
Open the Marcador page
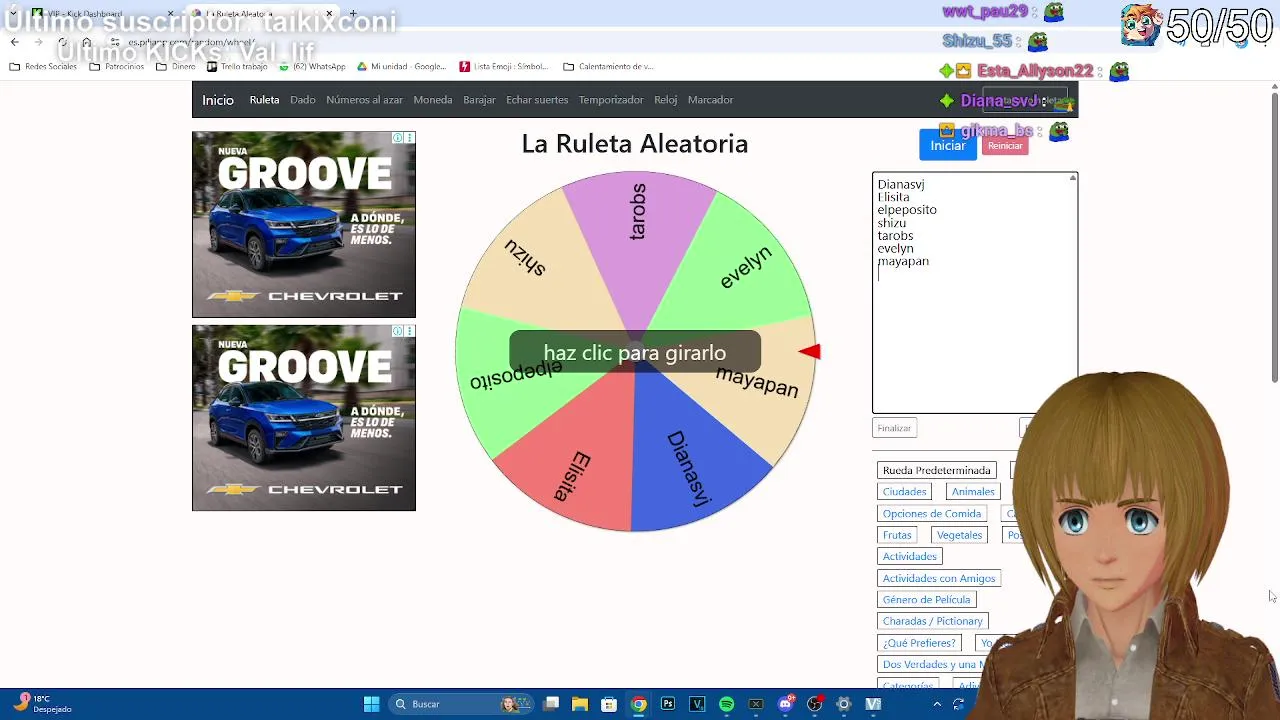pyautogui.click(x=711, y=100)
